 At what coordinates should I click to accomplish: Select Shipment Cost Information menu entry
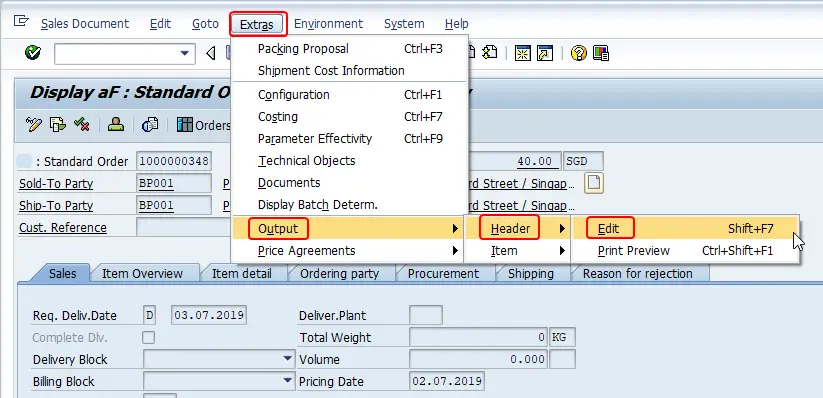coord(350,71)
